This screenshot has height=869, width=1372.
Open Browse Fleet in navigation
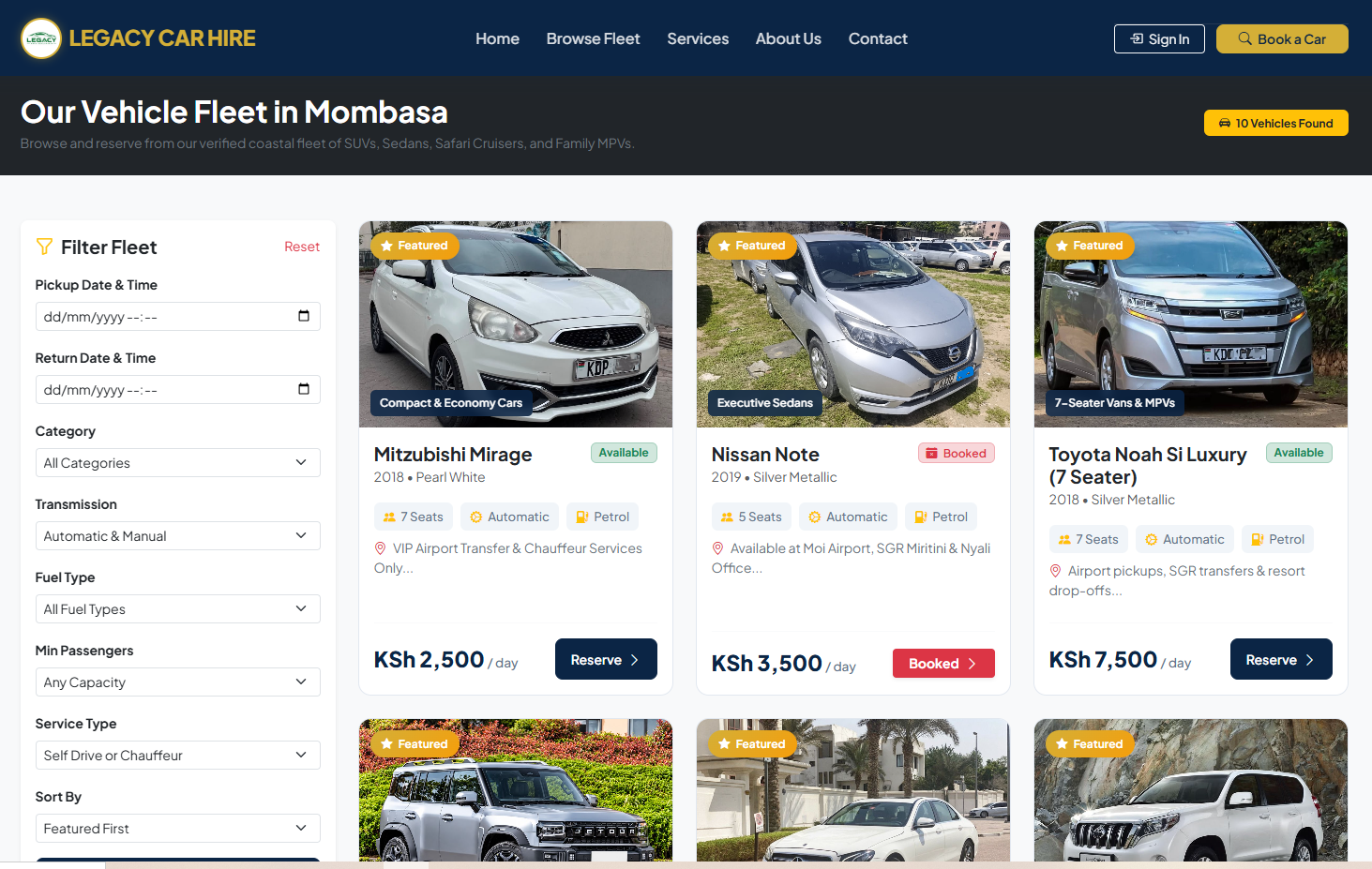593,38
